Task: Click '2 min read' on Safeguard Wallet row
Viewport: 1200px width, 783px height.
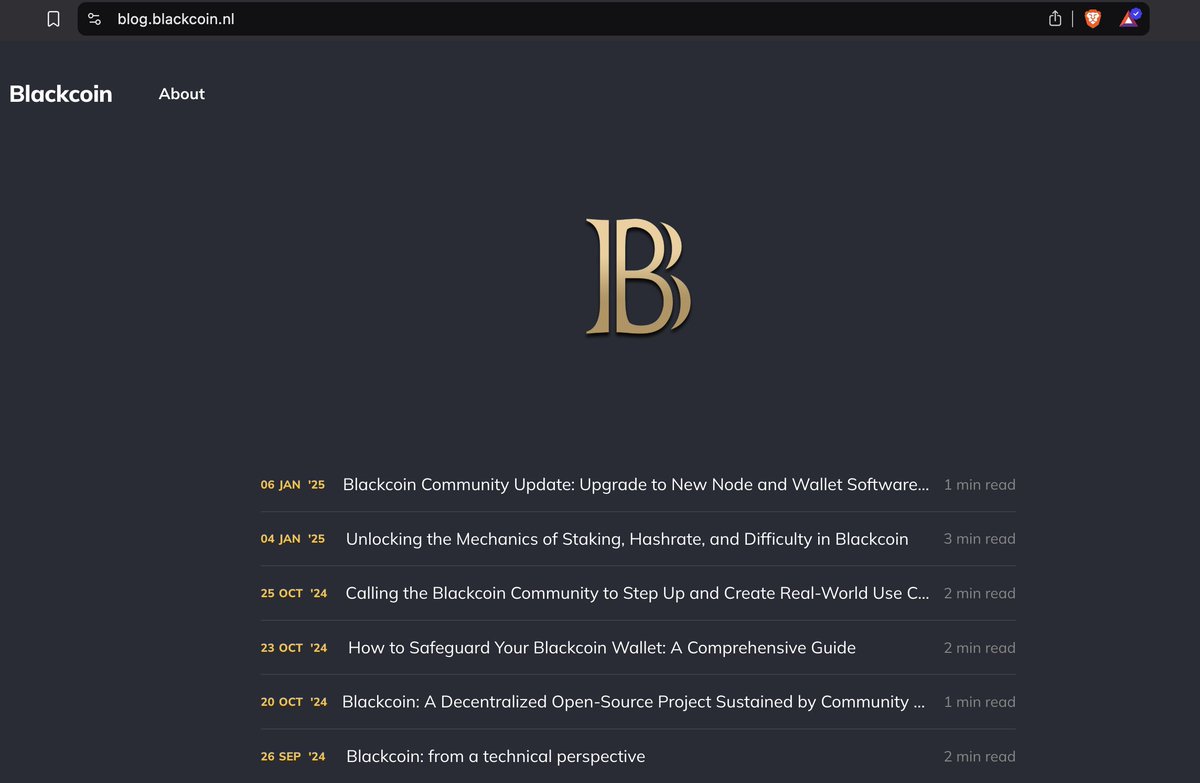Action: pos(980,648)
